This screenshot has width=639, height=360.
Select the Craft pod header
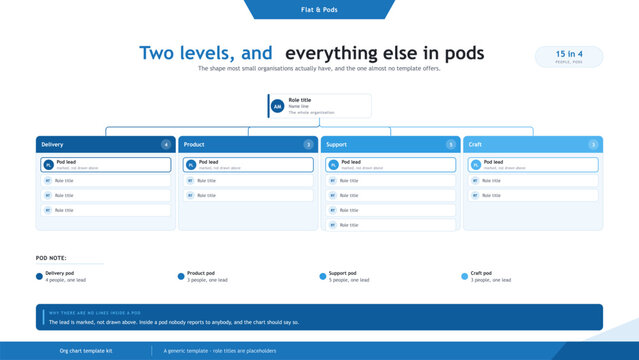[533, 144]
